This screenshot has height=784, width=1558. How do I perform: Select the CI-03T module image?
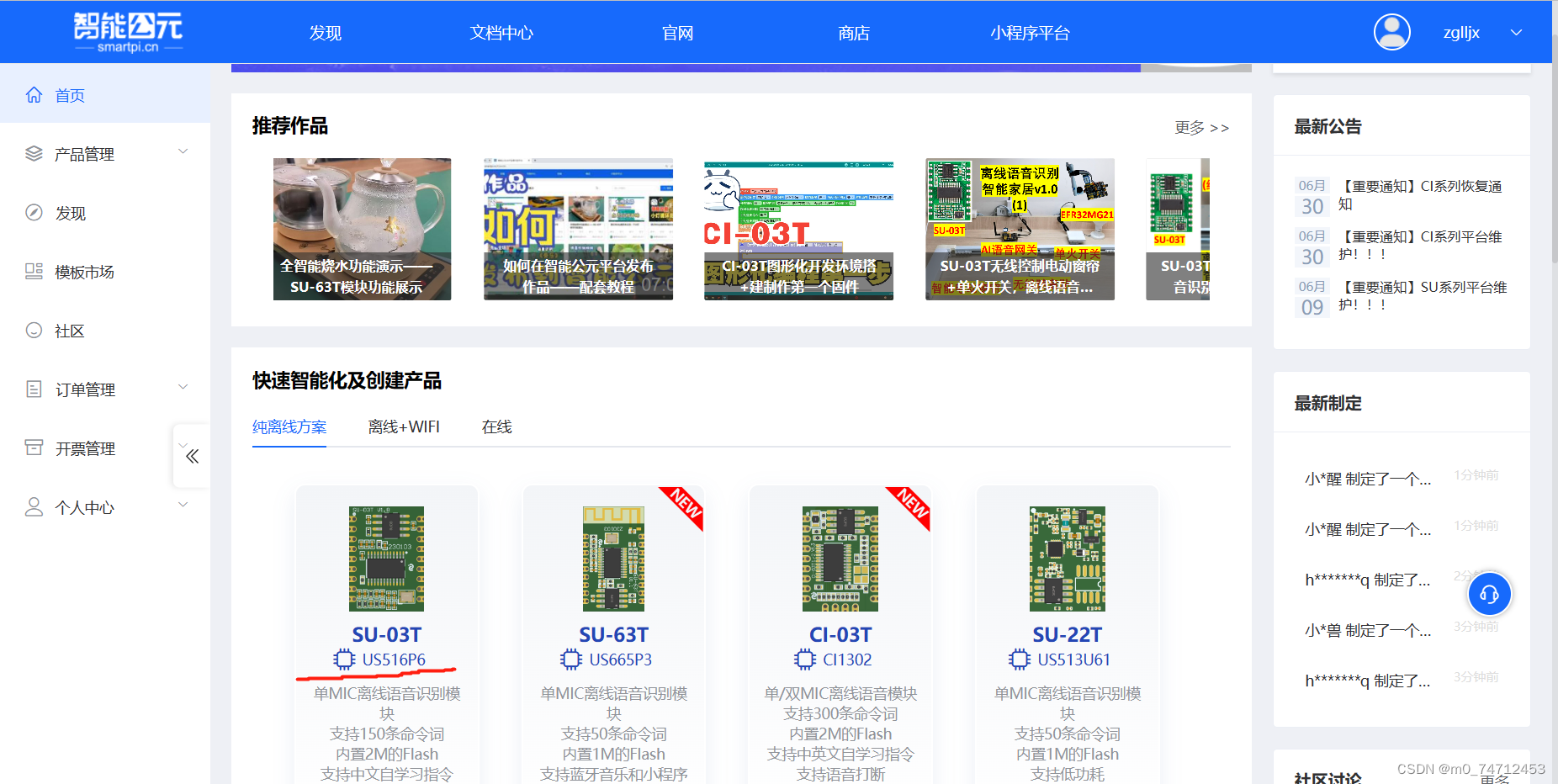pos(840,559)
